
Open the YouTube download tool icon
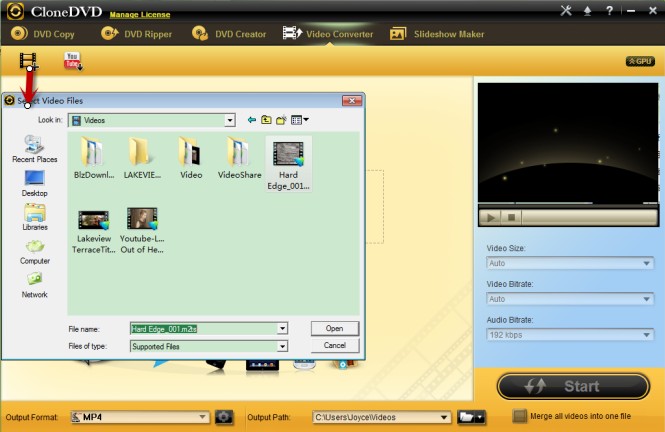[73, 61]
